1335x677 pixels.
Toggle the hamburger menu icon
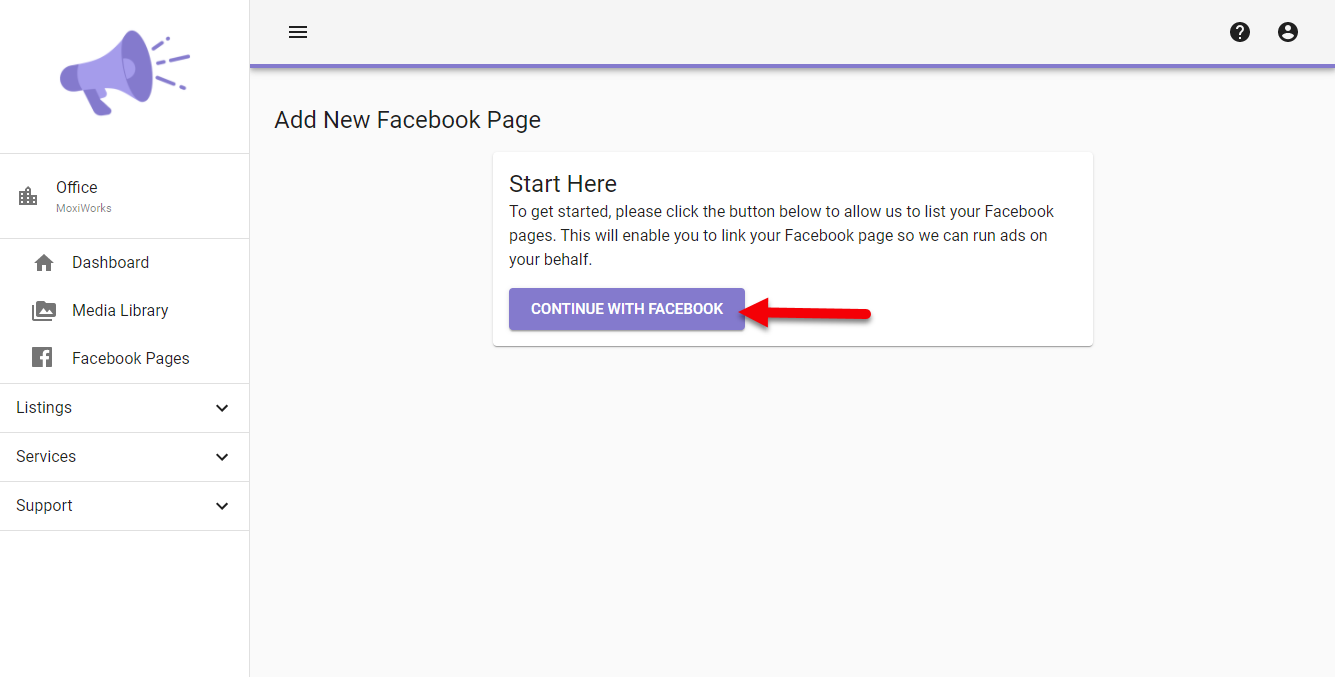[298, 32]
